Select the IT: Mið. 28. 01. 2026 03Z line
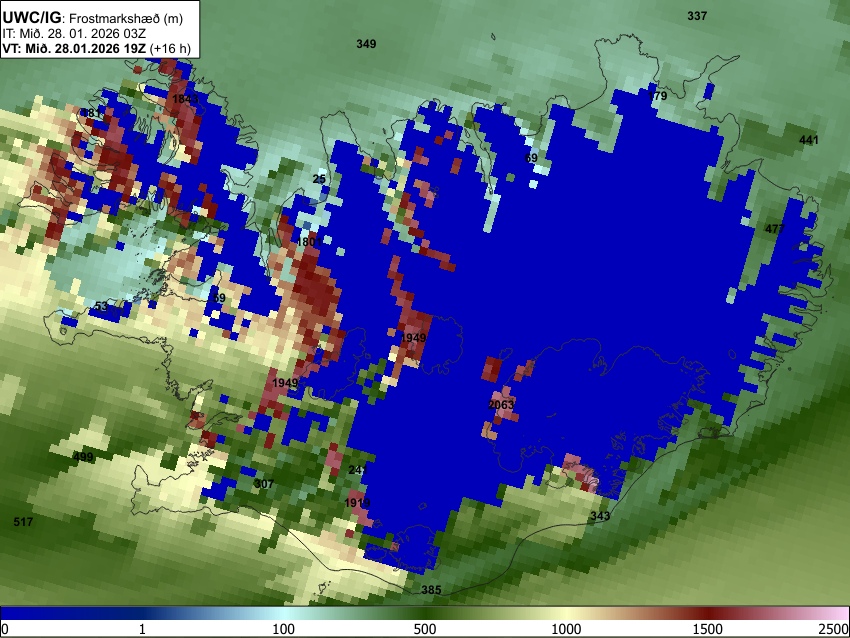 click(74, 34)
